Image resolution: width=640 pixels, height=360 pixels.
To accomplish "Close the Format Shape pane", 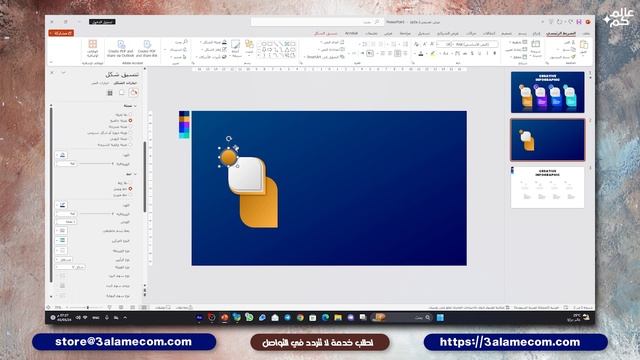I will pos(52,73).
